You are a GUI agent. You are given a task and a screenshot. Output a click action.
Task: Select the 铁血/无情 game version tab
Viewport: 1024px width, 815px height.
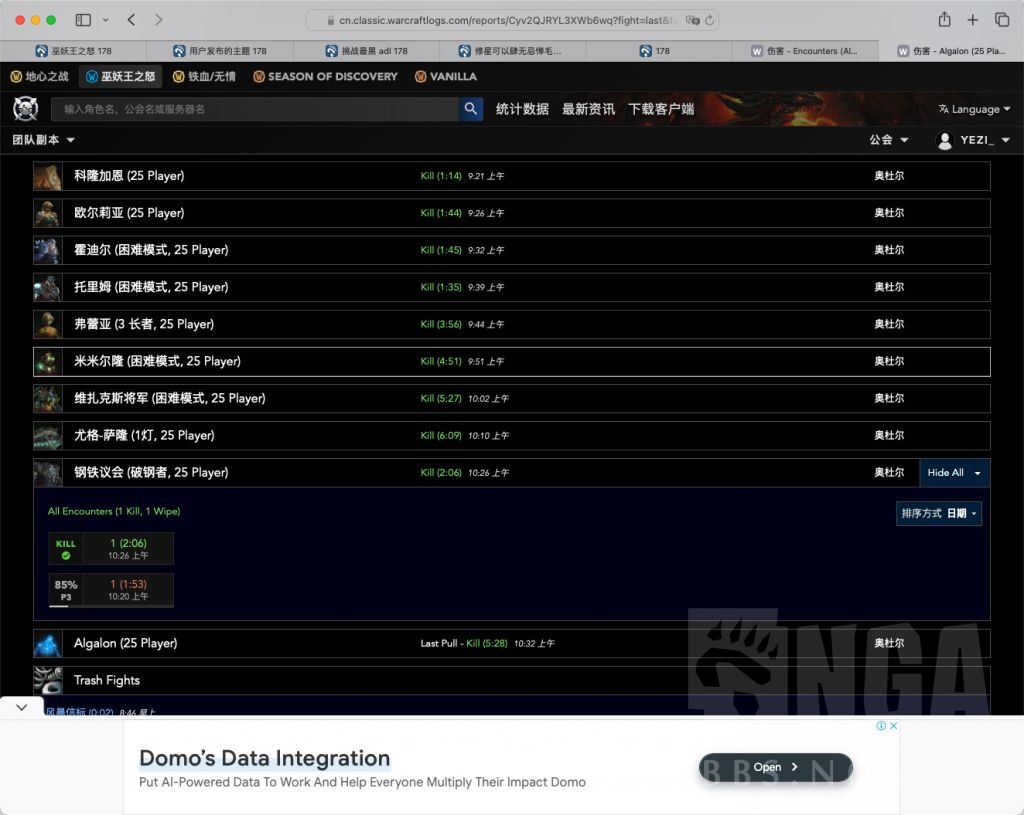204,76
